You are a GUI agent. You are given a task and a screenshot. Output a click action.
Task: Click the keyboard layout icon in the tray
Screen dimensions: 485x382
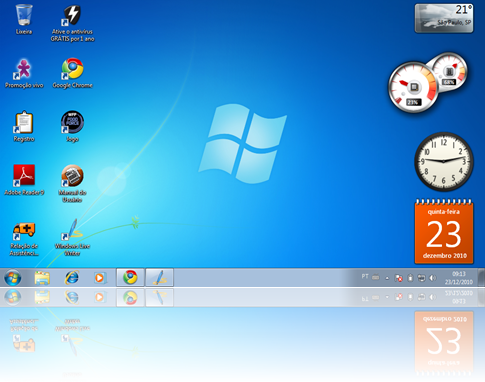click(376, 277)
